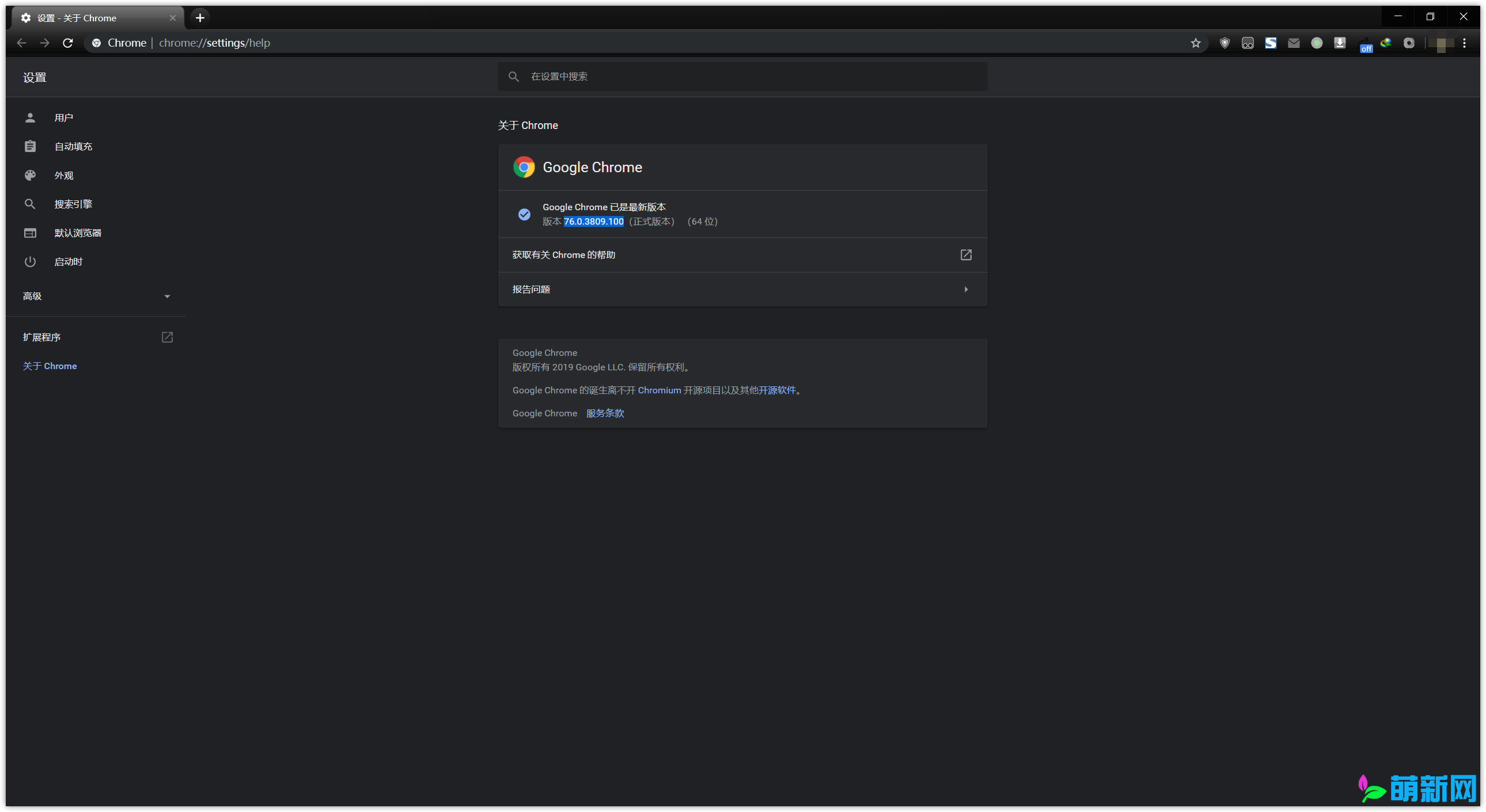Open the blue S extension icon
1486x812 pixels.
[x=1270, y=43]
